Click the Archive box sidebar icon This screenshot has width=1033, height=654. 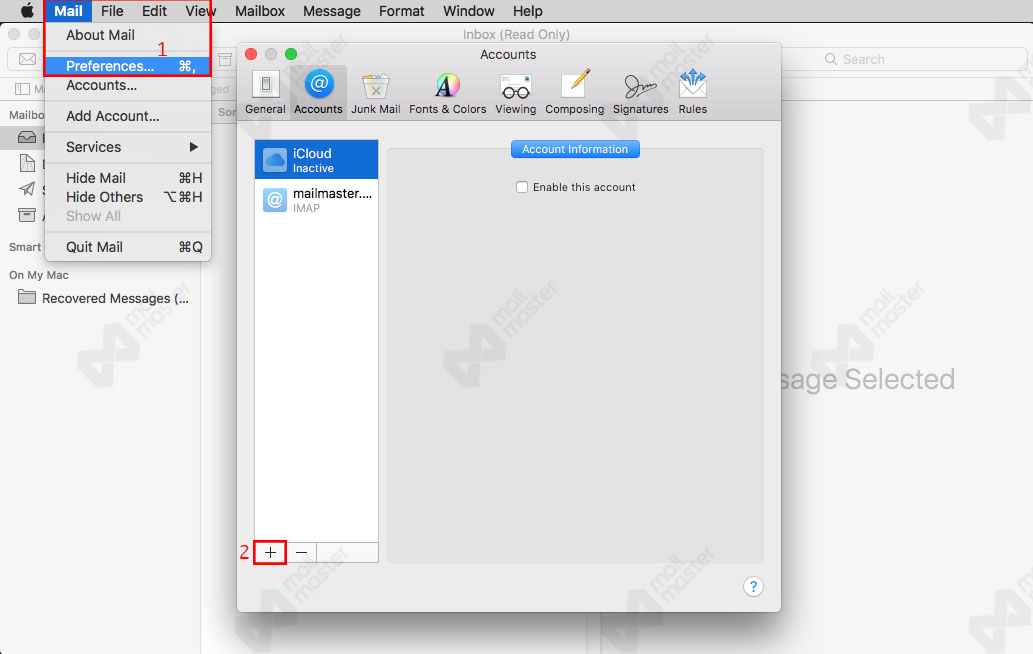[27, 215]
